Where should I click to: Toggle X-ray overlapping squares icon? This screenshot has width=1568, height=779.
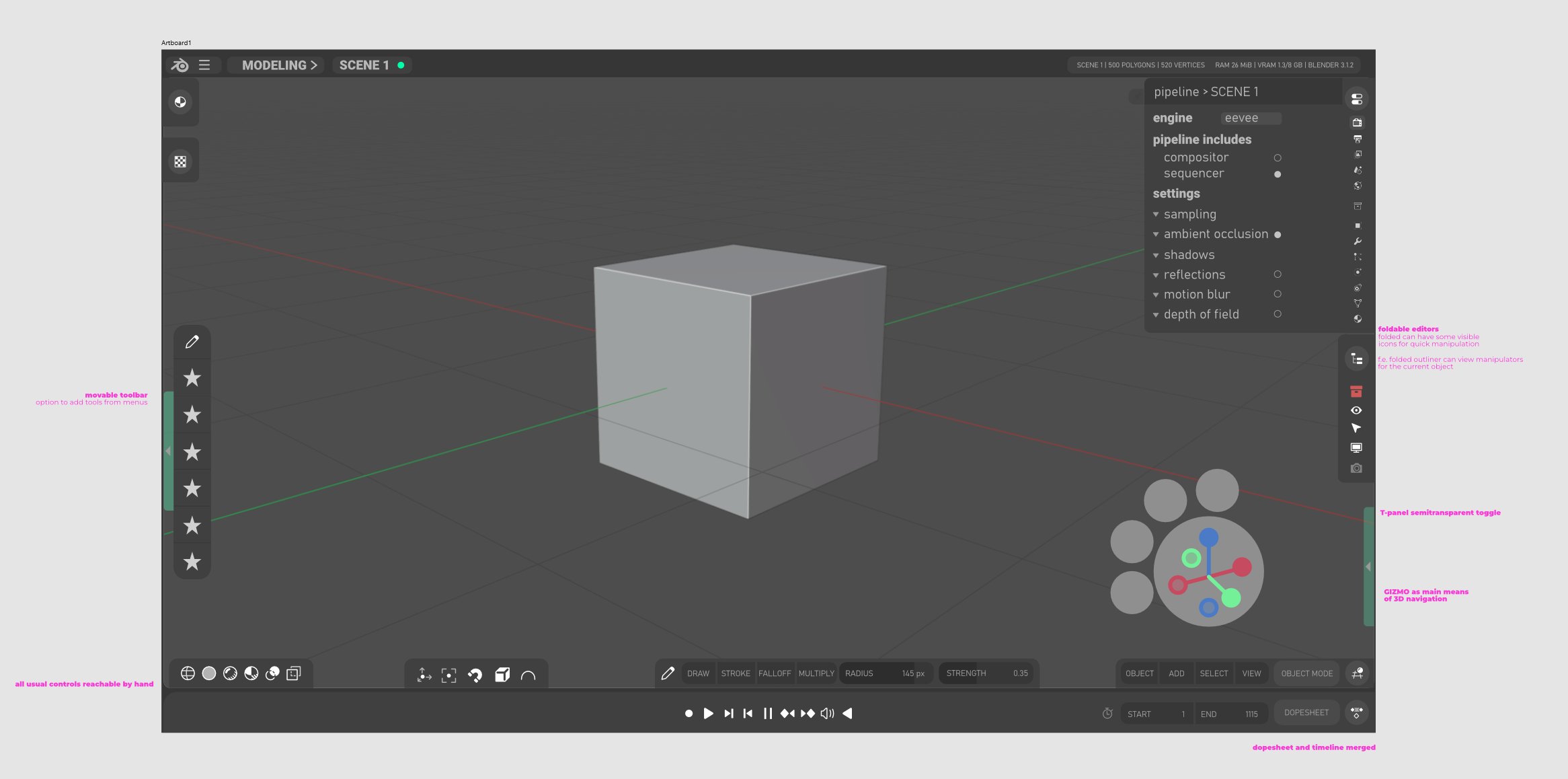[294, 673]
